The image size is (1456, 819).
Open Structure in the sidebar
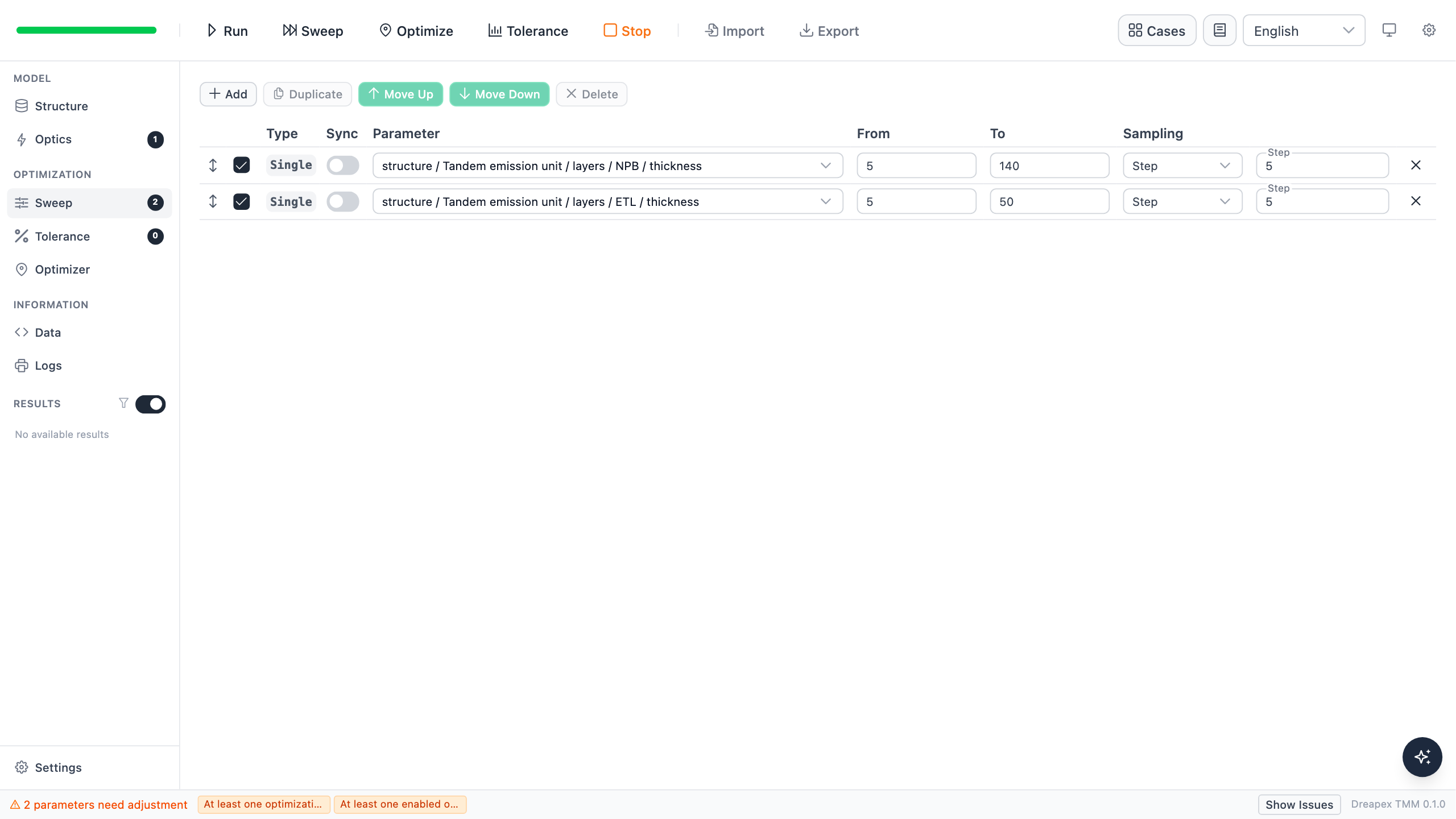[x=89, y=106]
